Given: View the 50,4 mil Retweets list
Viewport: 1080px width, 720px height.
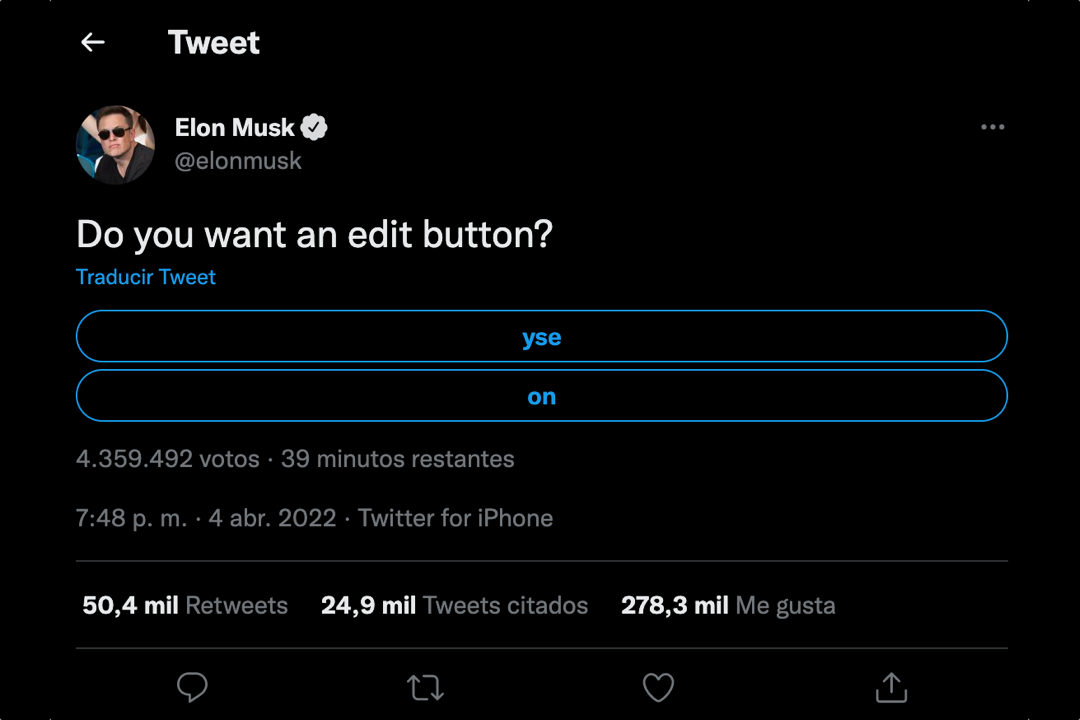Looking at the screenshot, I should pyautogui.click(x=184, y=605).
